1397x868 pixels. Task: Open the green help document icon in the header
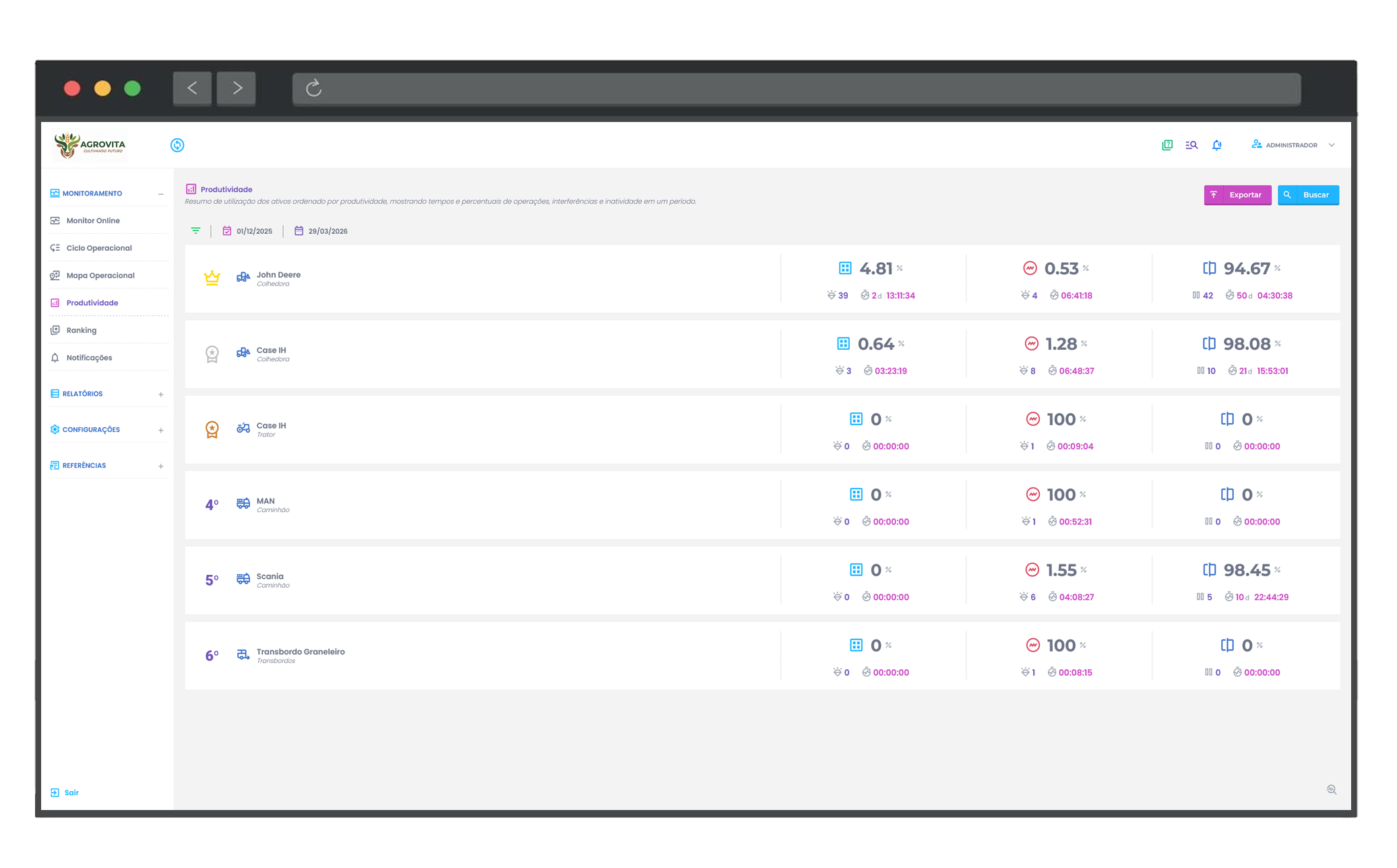[1166, 144]
